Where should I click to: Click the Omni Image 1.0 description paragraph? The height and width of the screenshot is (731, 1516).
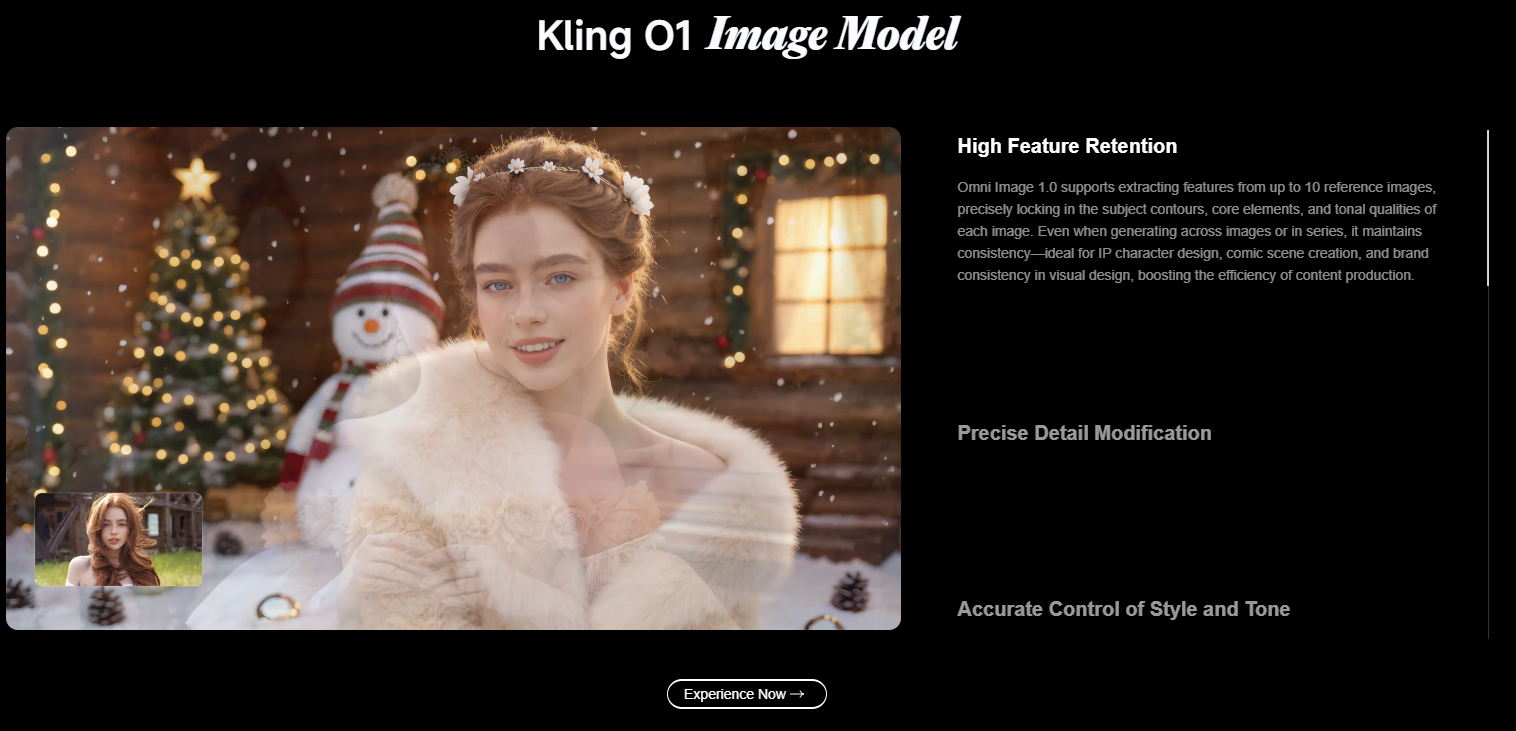1197,231
